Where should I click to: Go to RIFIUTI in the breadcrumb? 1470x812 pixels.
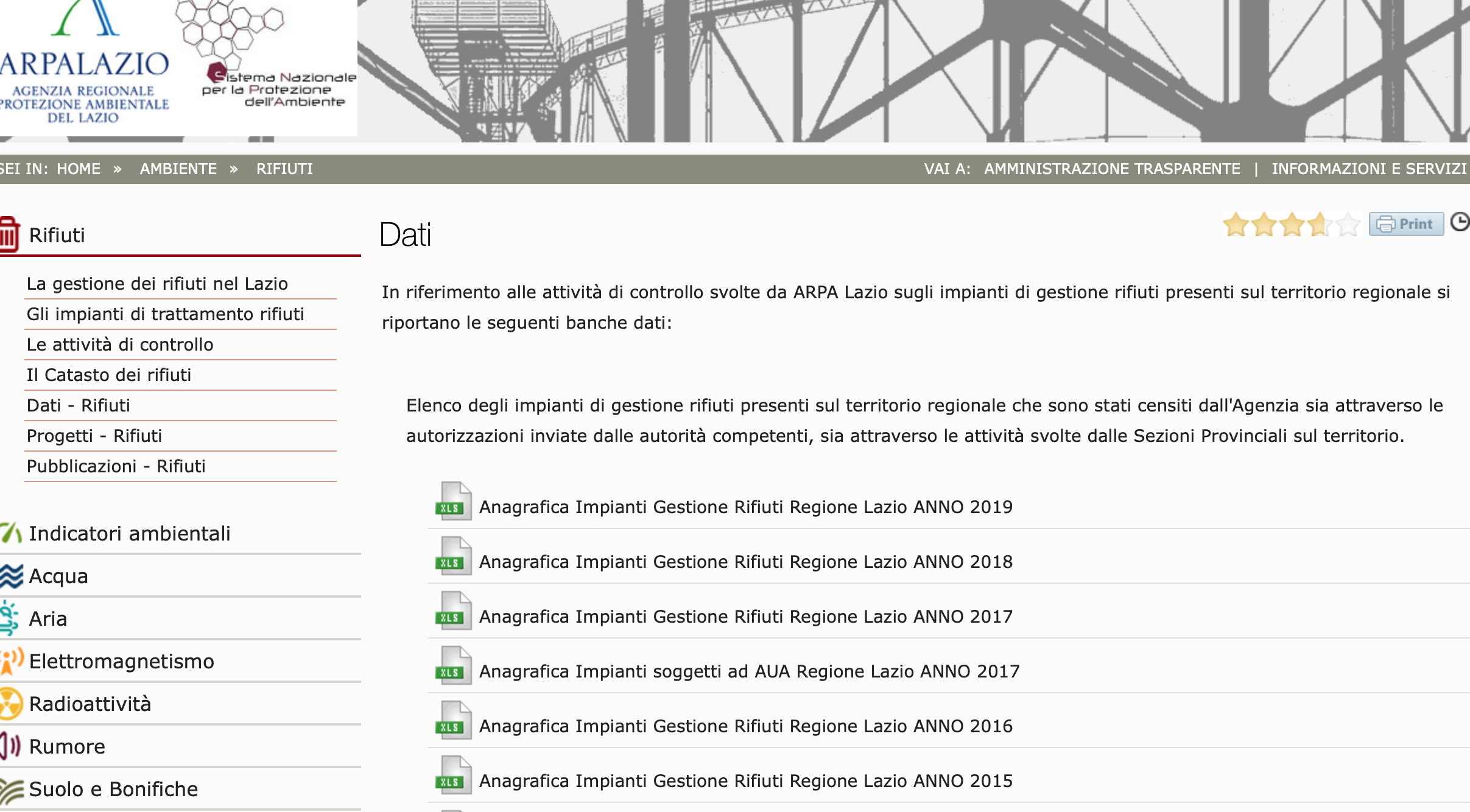(x=284, y=169)
